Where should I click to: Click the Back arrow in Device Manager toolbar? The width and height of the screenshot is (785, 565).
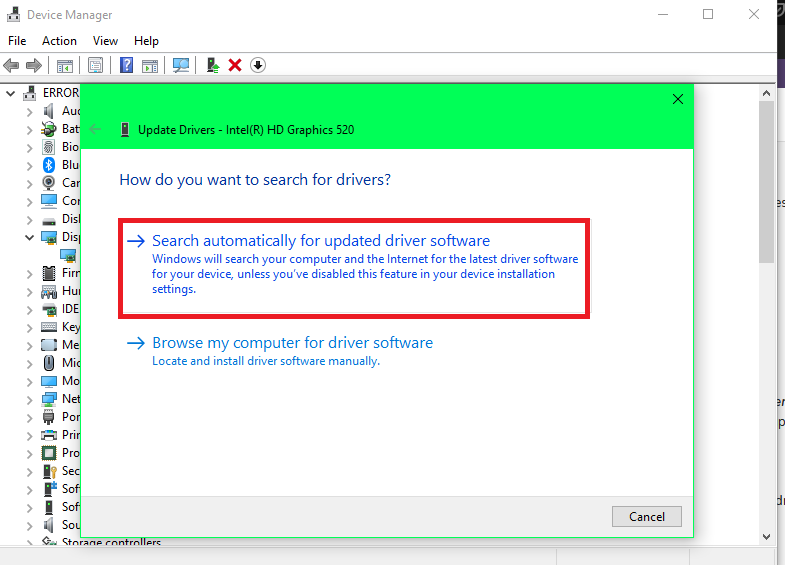(11, 65)
